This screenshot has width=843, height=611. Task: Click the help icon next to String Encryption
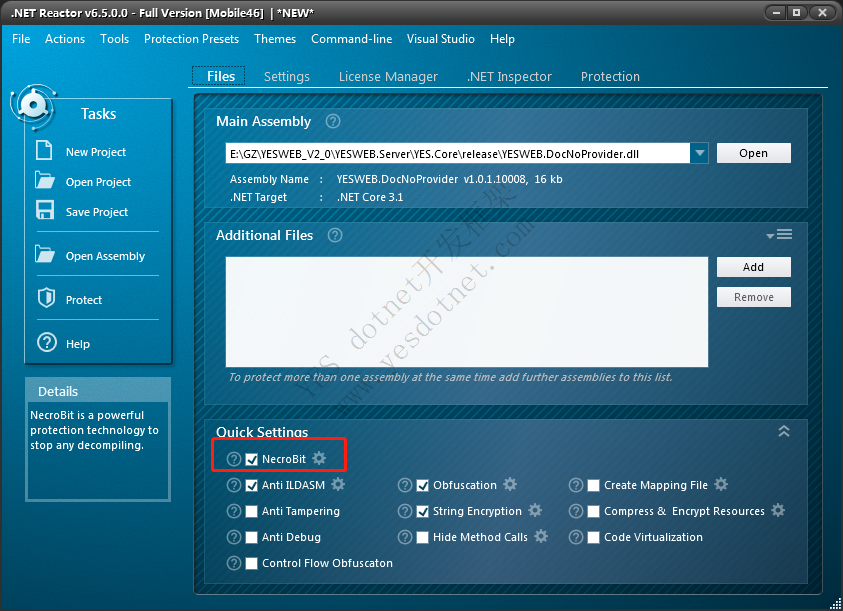coord(404,511)
